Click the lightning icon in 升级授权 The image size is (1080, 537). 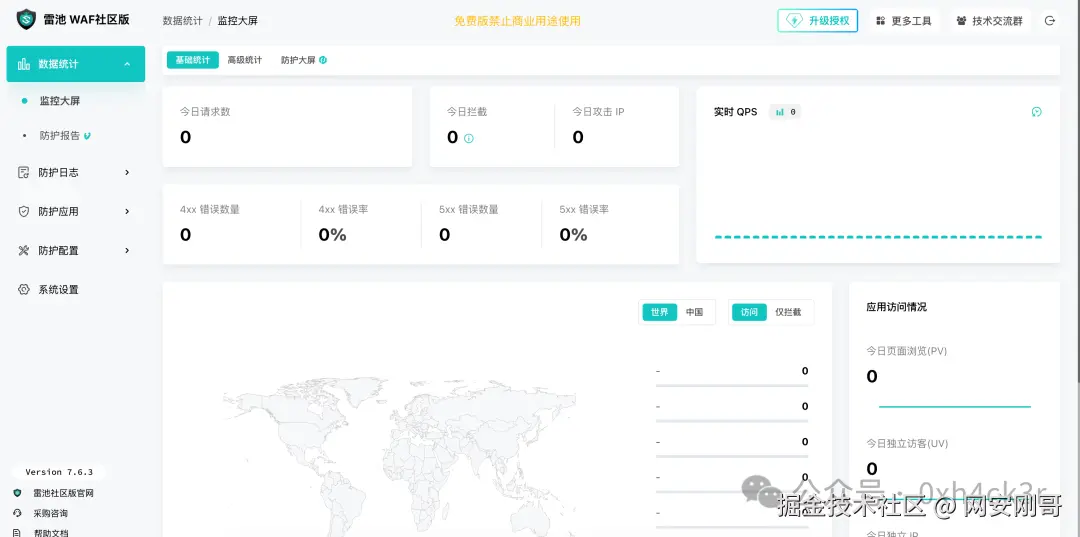click(794, 21)
